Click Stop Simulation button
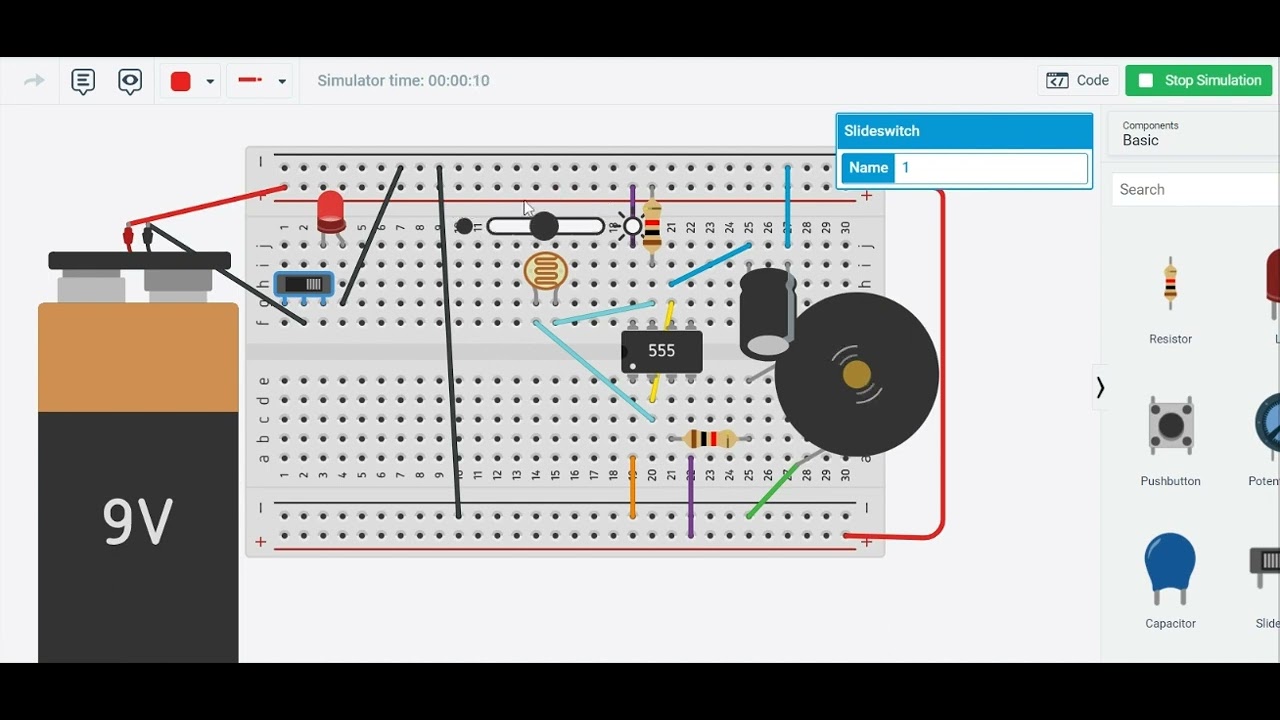Screen dimensions: 1280x720 (1199, 81)
